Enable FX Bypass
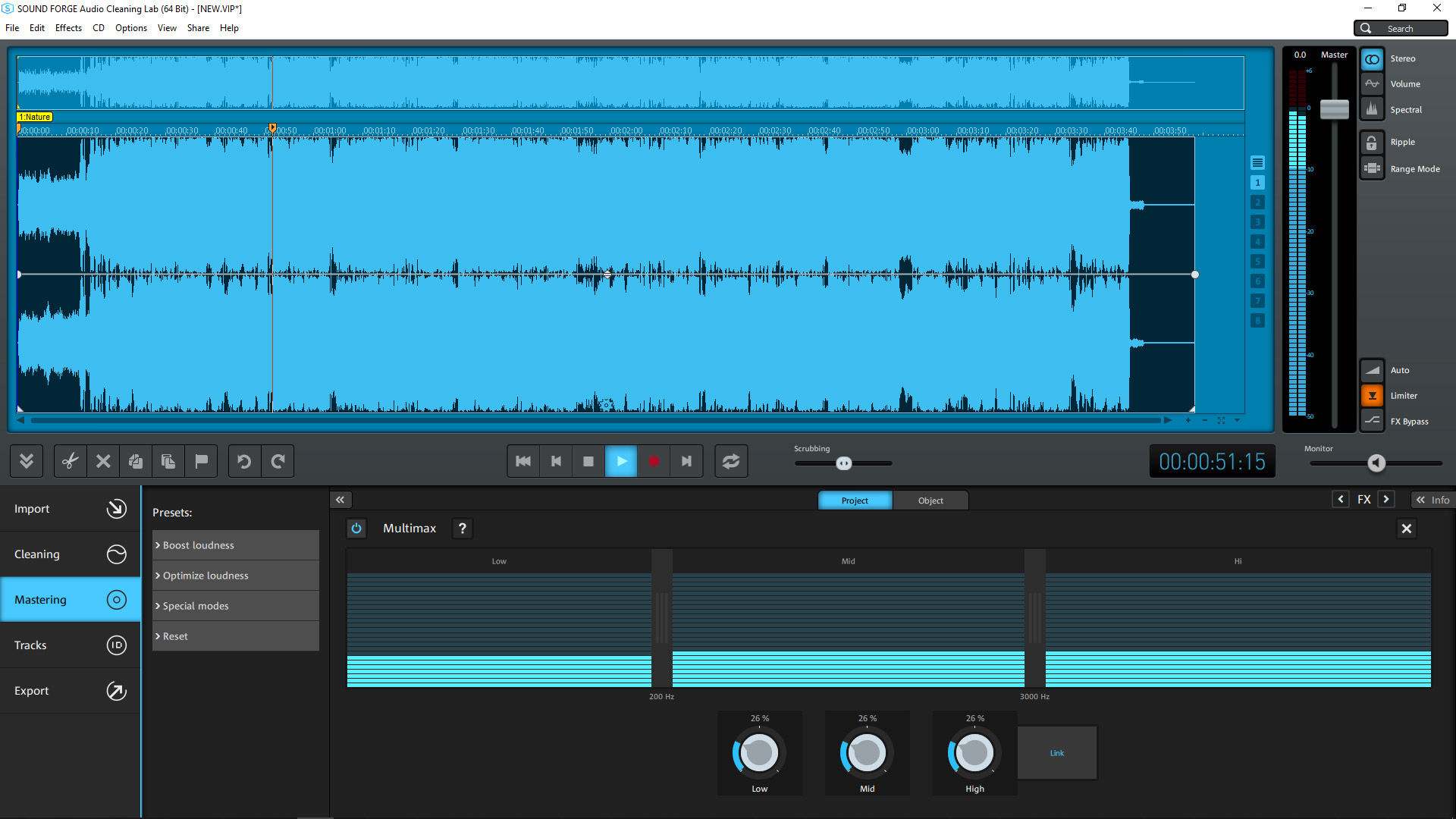1456x819 pixels. pyautogui.click(x=1373, y=421)
